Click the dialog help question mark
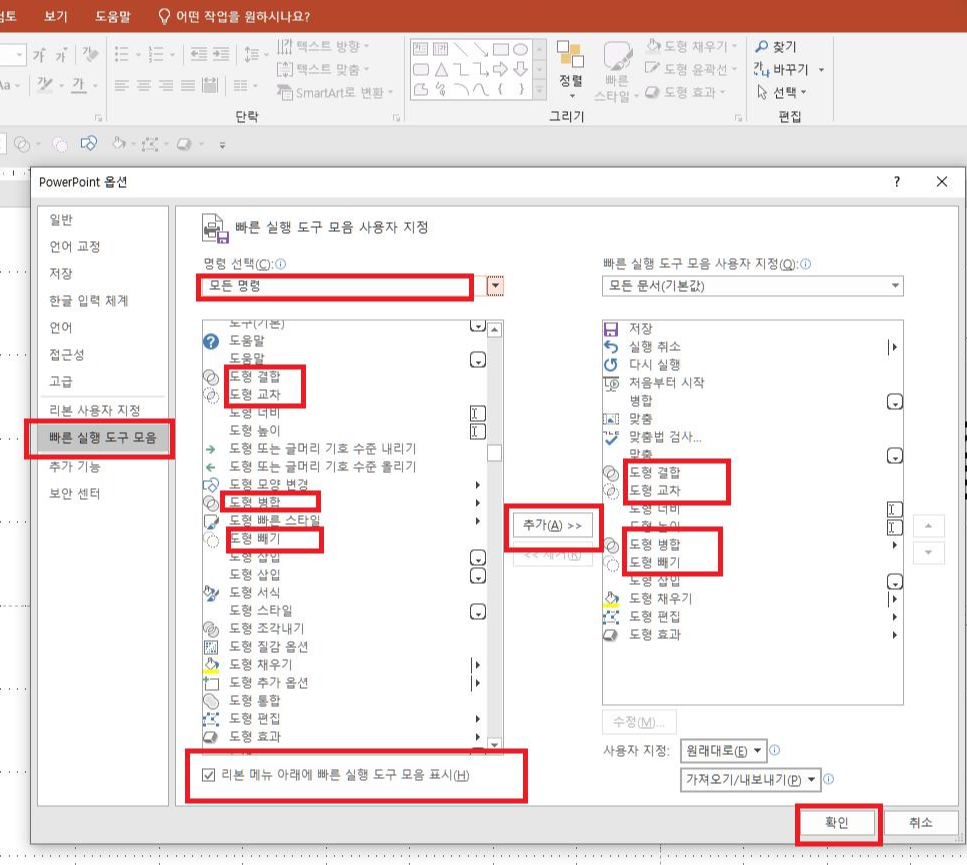 pos(897,181)
